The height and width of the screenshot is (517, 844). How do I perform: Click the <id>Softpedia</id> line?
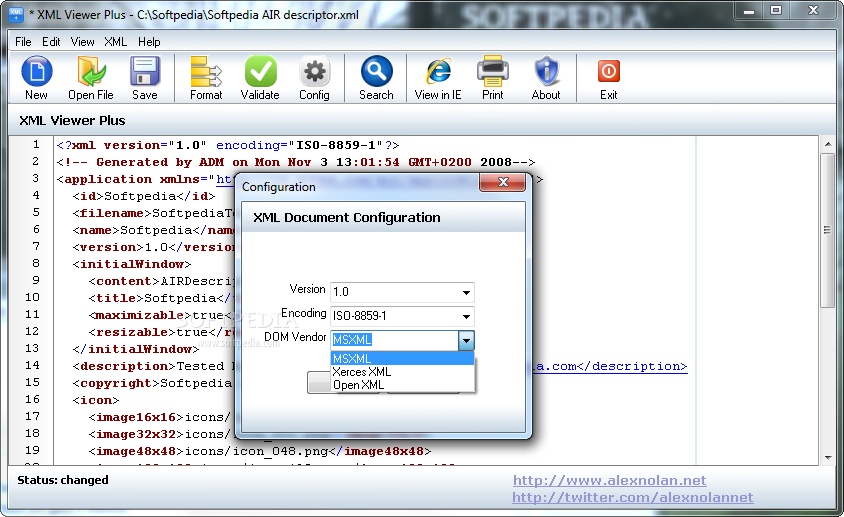coord(144,196)
